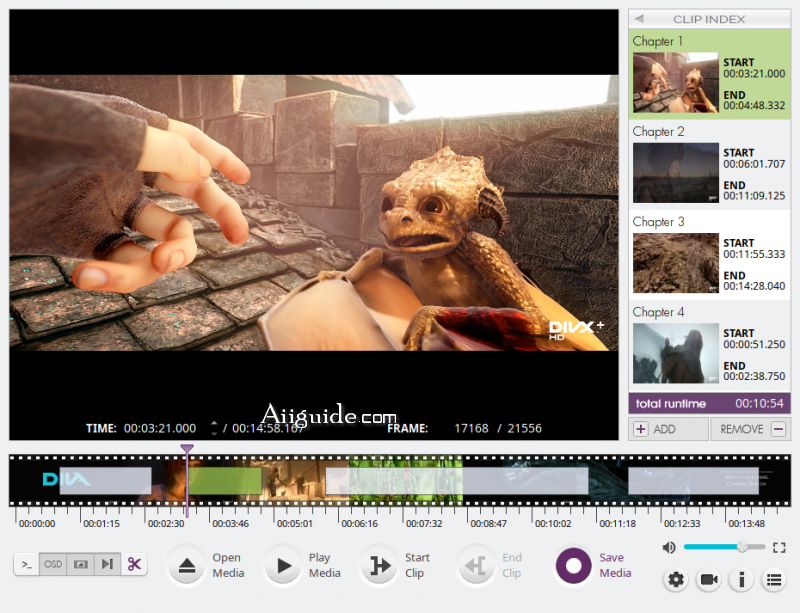Click the Chapter 2 title text
800x613 pixels.
(x=658, y=132)
